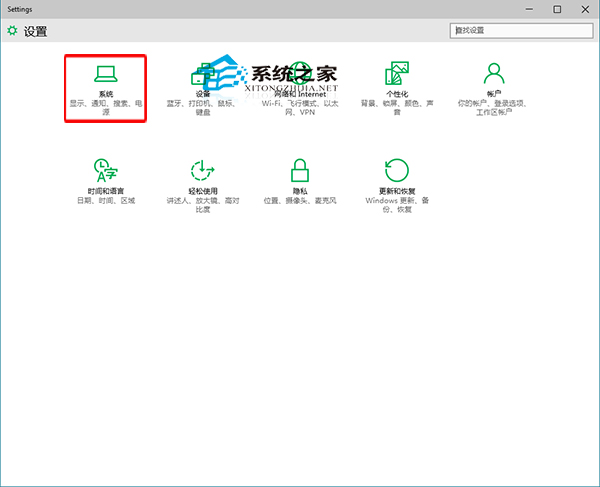This screenshot has height=487, width=600.
Task: Click the 你的帐户、登录选项 description
Action: (x=494, y=108)
